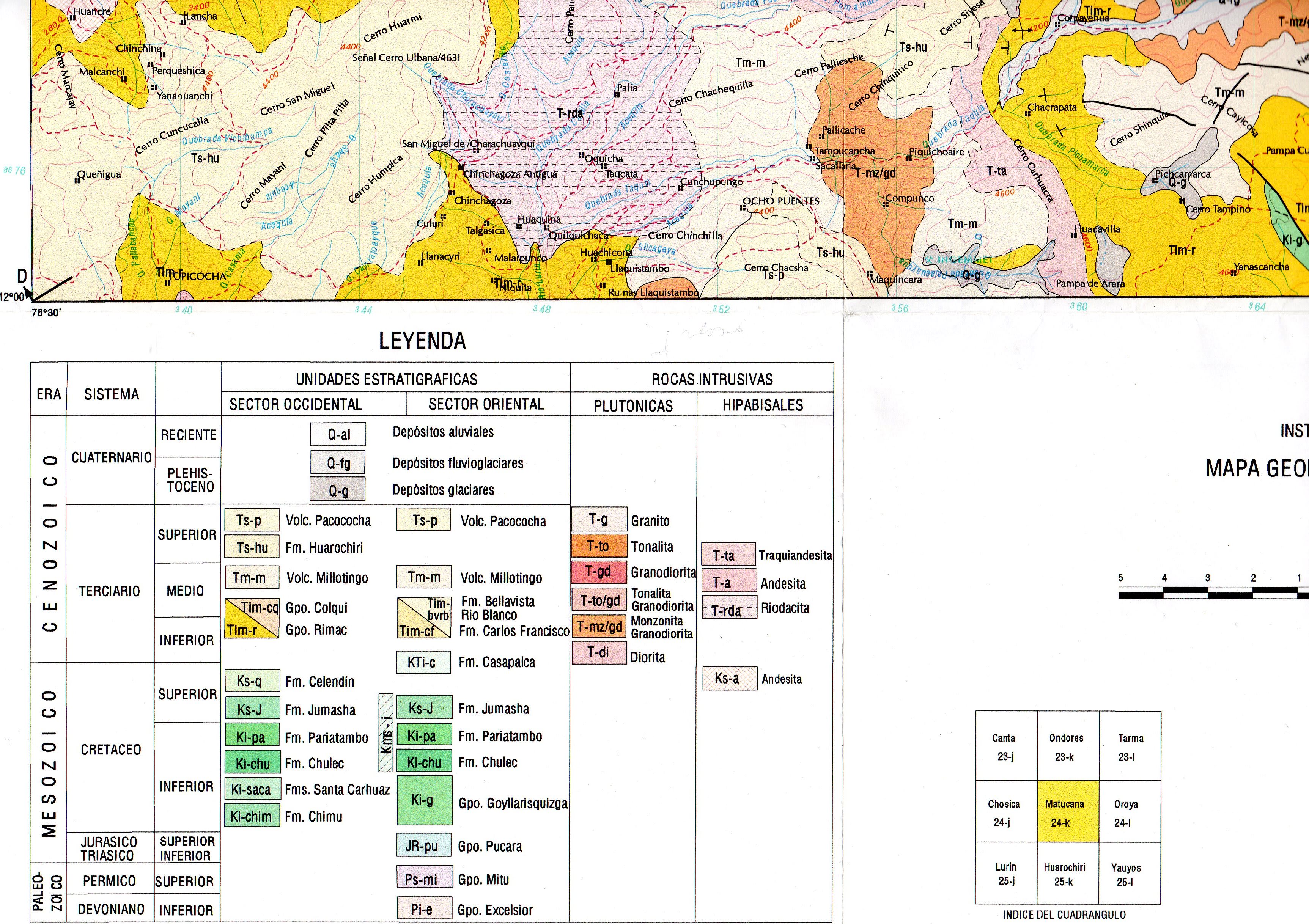Select the T-g granite legend swatch

tap(599, 519)
